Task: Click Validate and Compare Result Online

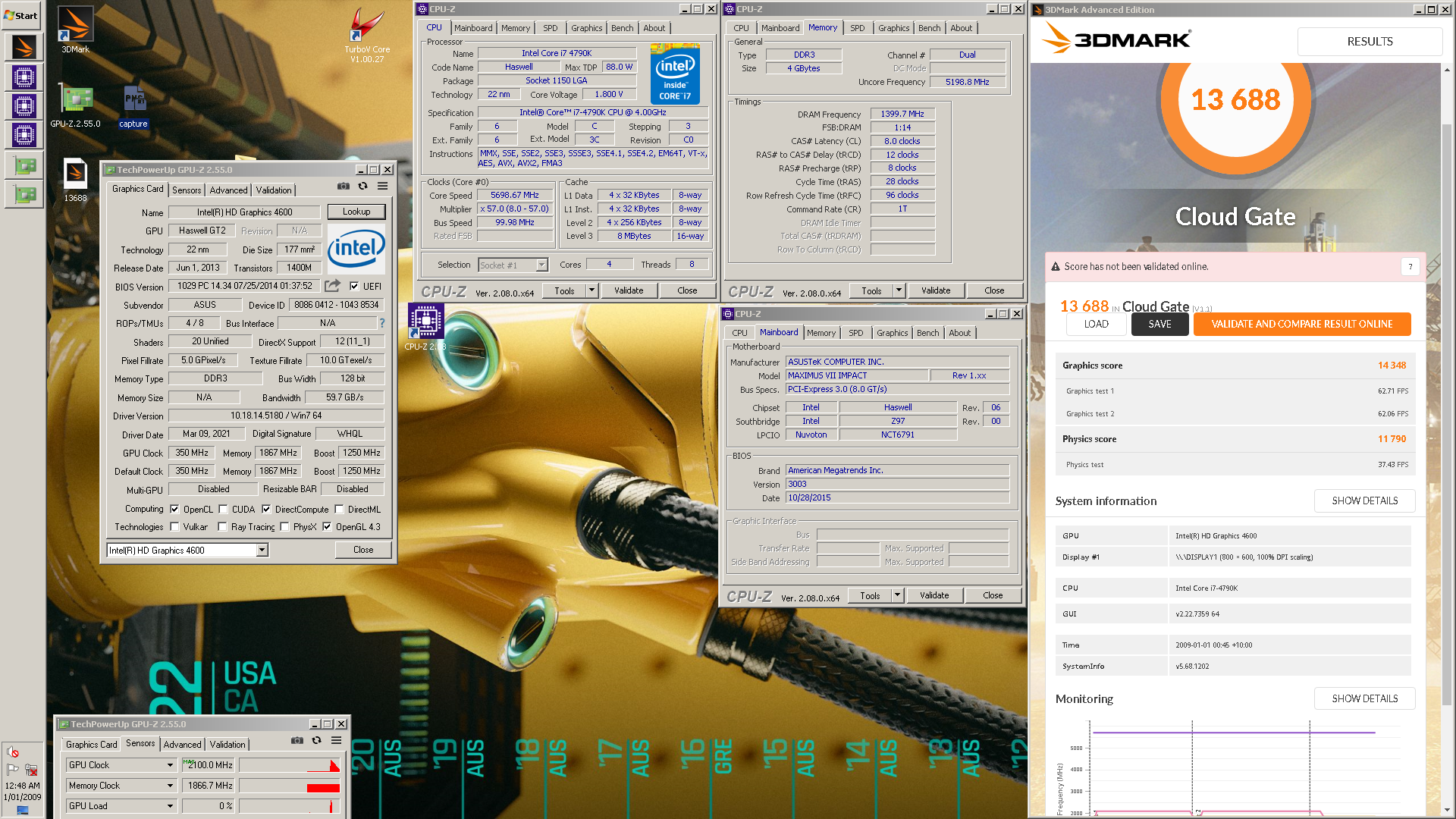Action: point(1302,324)
